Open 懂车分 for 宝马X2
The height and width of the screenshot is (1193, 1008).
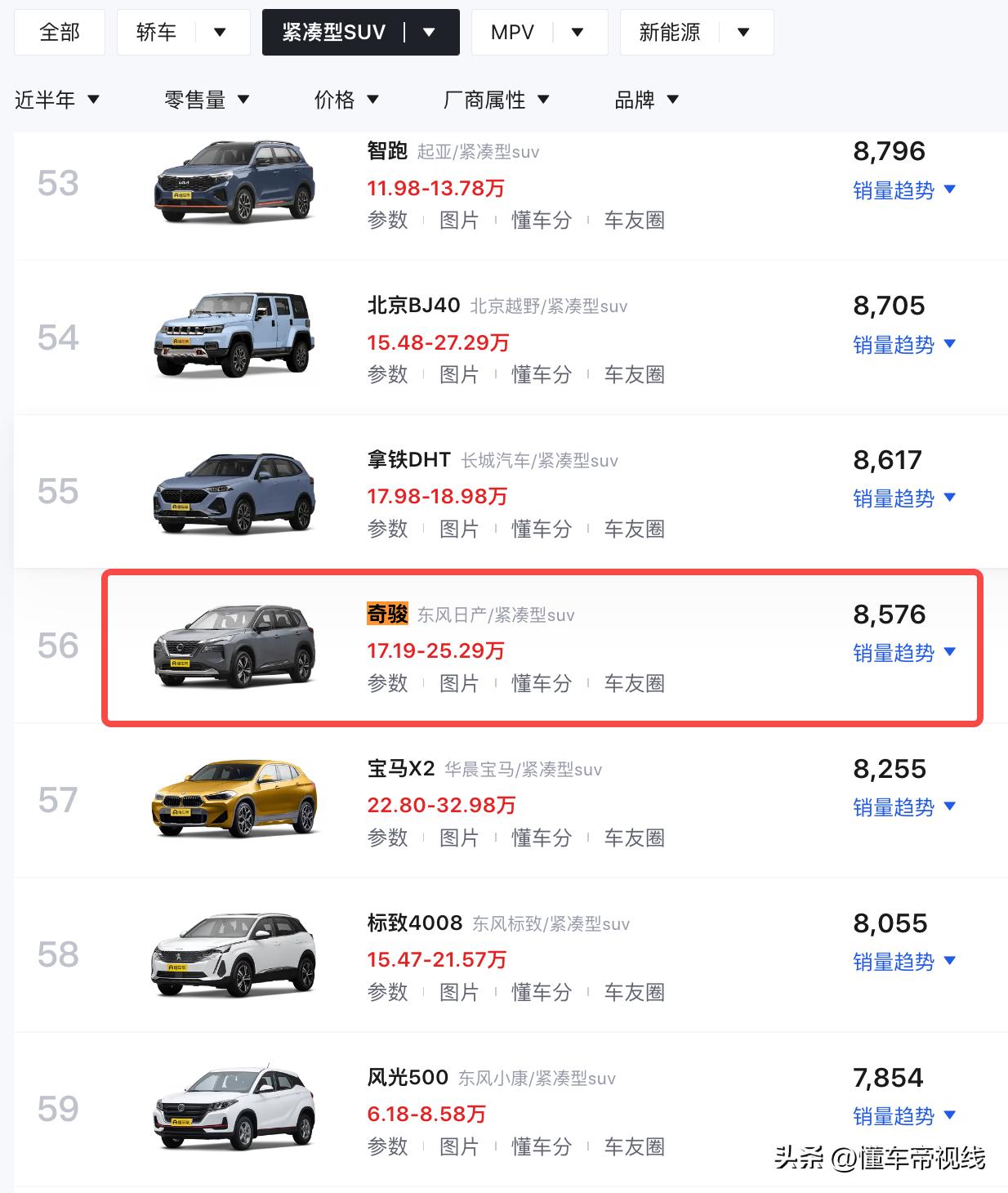(x=542, y=838)
